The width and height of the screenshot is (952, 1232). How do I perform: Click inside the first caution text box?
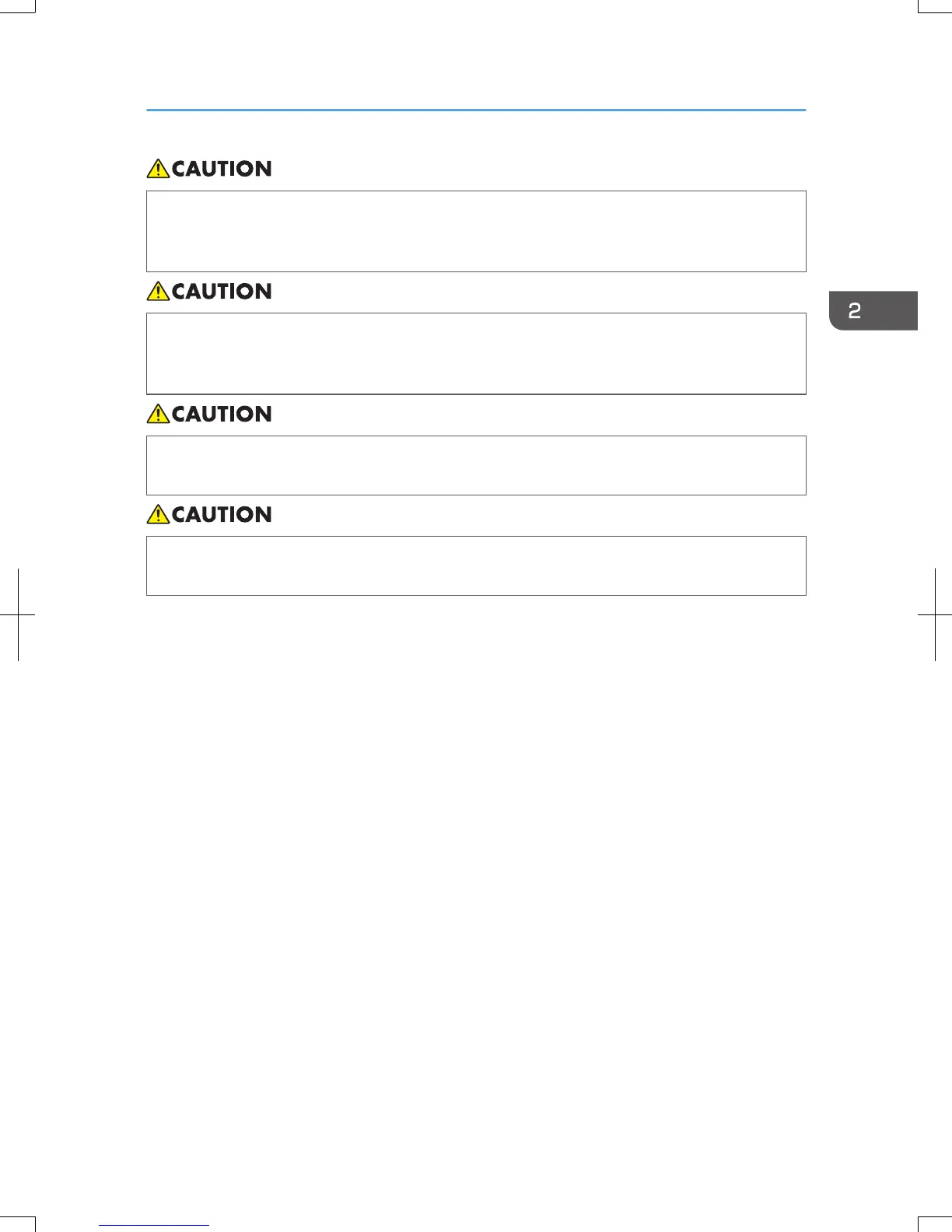tap(476, 231)
